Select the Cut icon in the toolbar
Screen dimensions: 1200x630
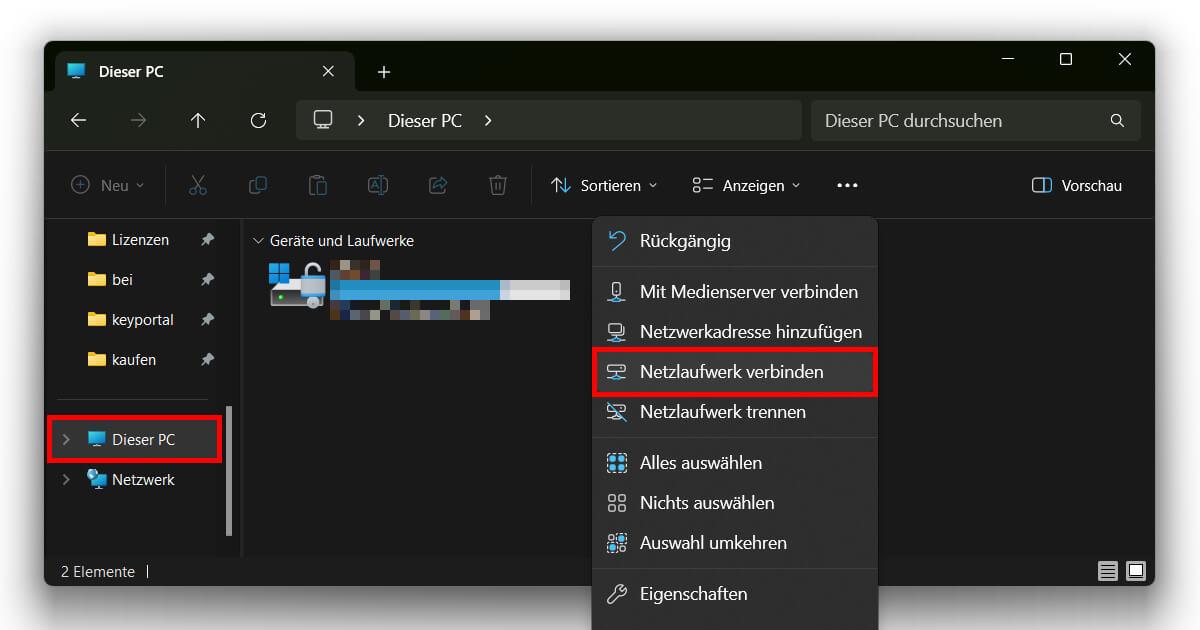coord(197,184)
